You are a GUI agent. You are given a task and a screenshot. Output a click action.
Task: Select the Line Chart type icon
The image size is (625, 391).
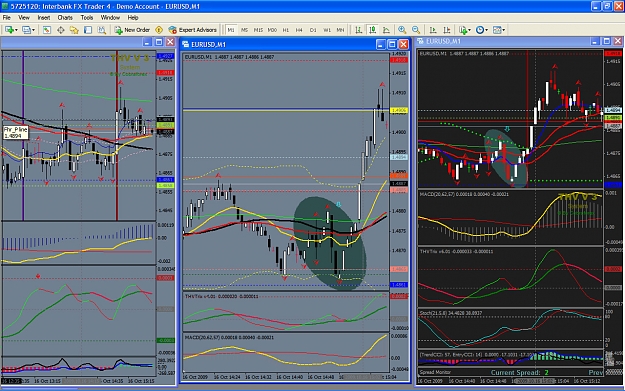click(x=386, y=30)
